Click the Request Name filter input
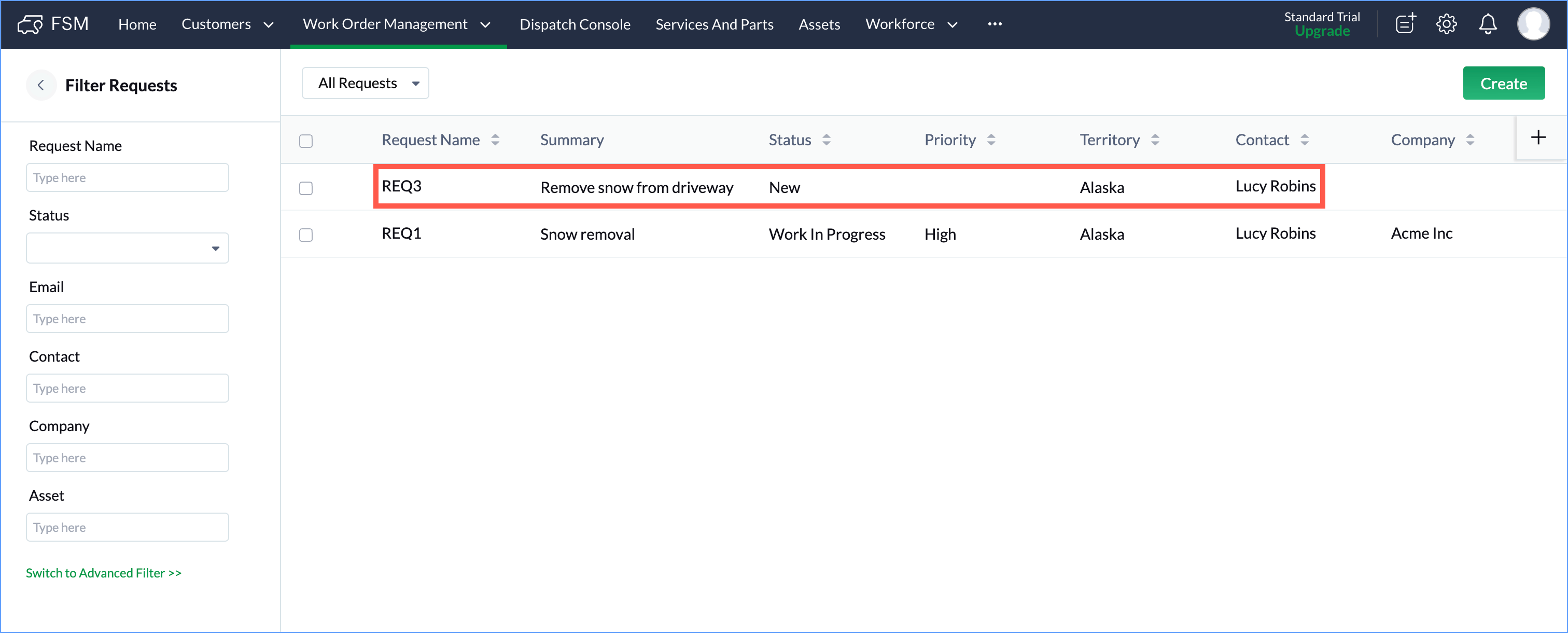 [127, 178]
